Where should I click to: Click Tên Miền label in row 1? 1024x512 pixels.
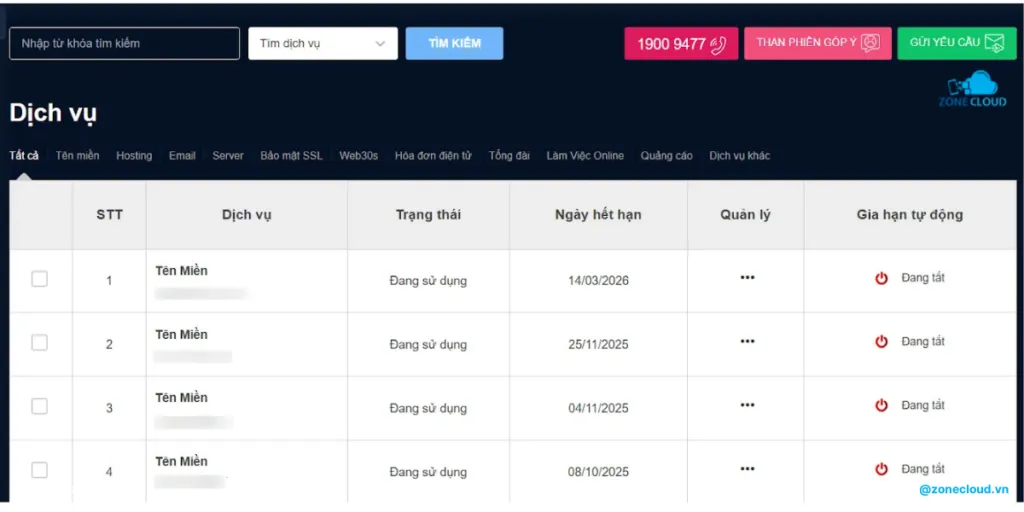(x=182, y=271)
